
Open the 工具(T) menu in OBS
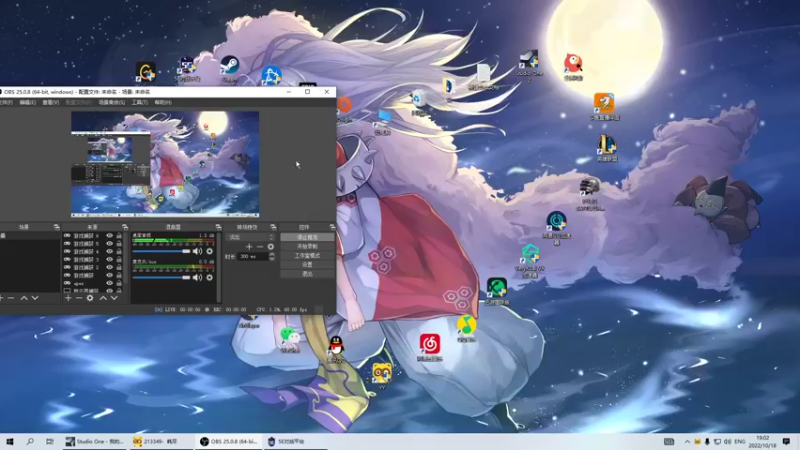(x=140, y=103)
